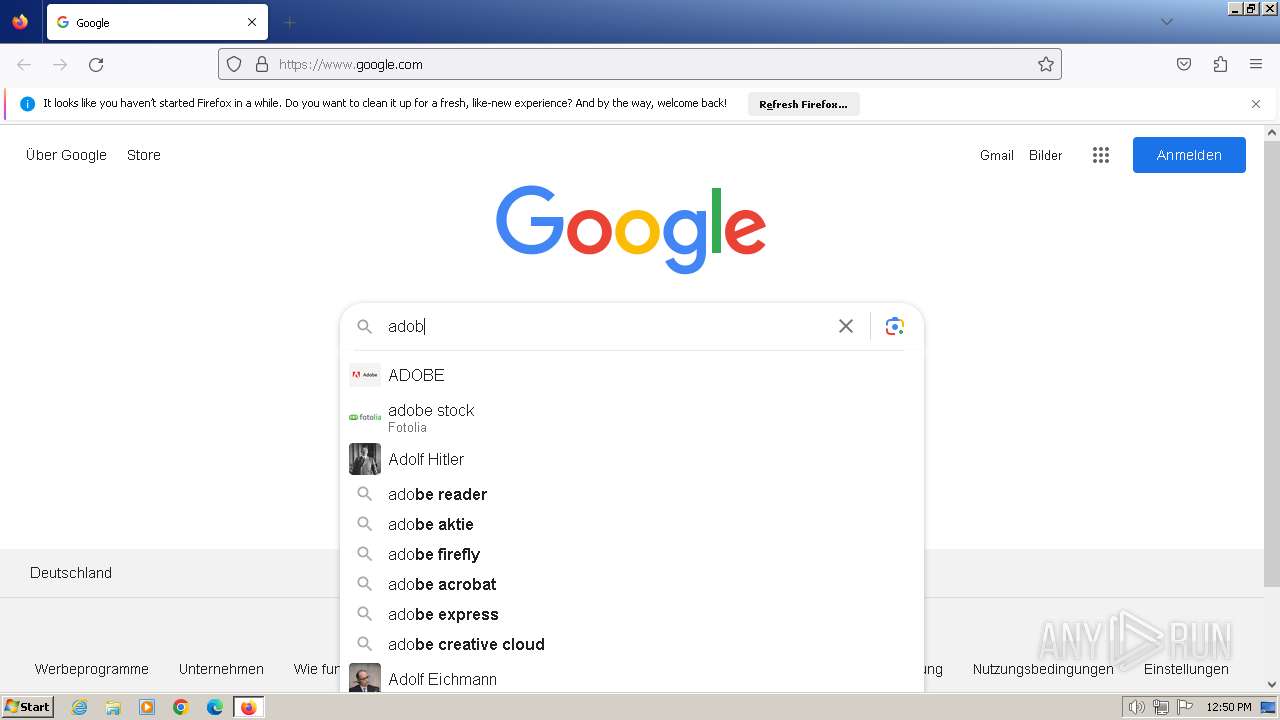Open network tray icon
Viewport: 1280px width, 720px height.
pyautogui.click(x=1161, y=707)
